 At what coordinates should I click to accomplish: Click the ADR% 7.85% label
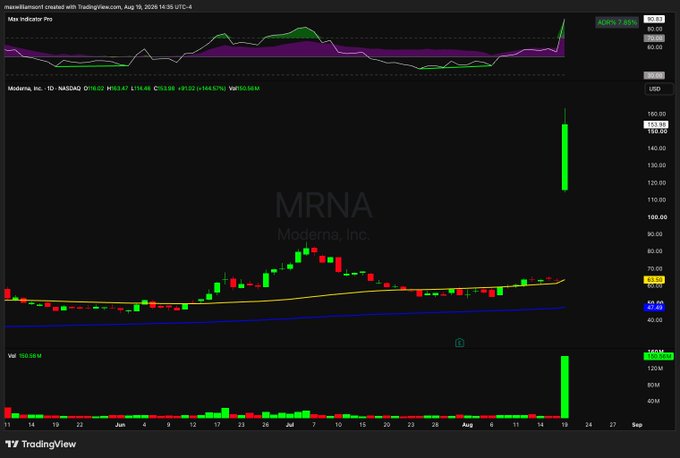pyautogui.click(x=617, y=22)
